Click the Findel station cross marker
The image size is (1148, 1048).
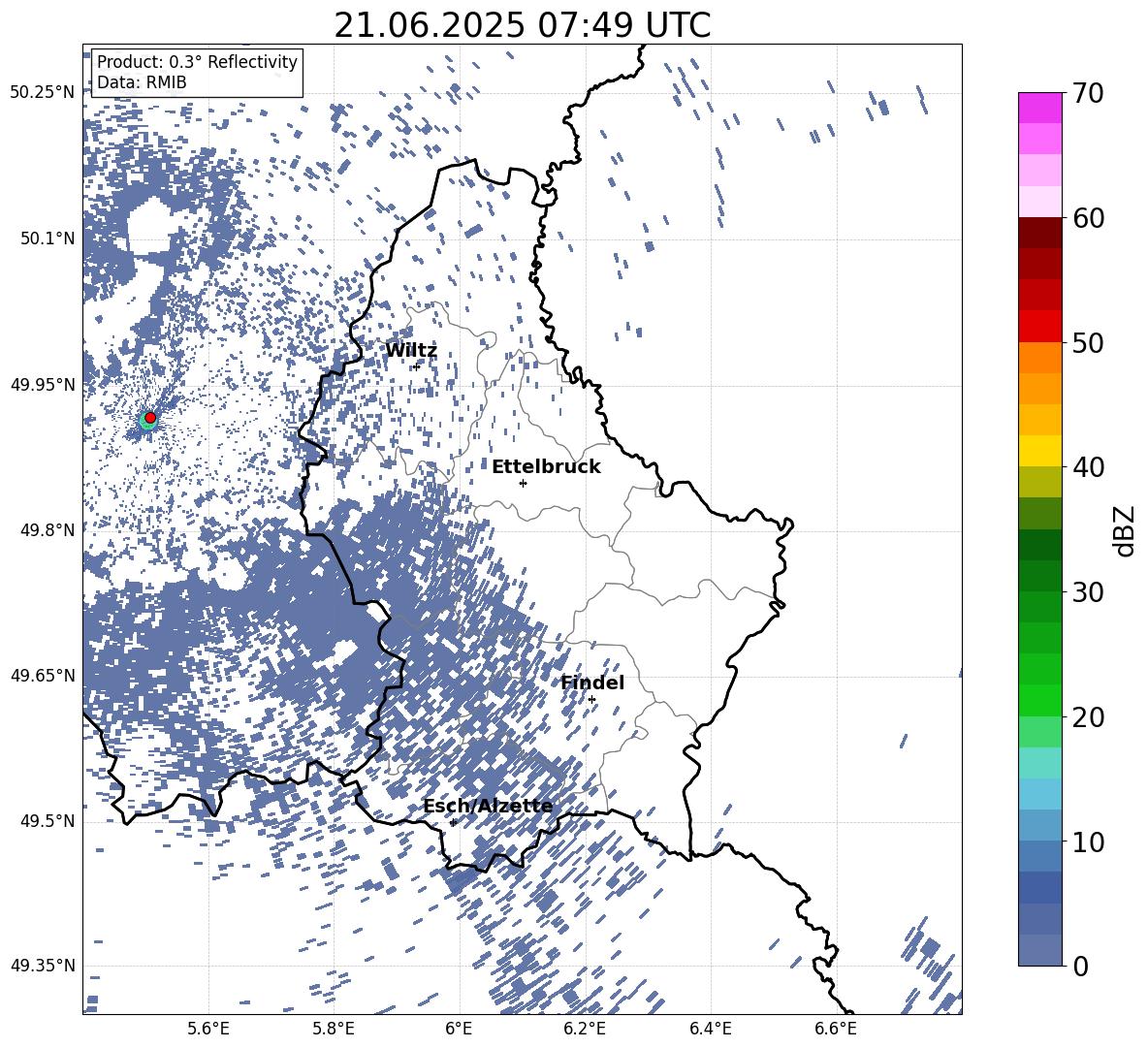click(591, 700)
